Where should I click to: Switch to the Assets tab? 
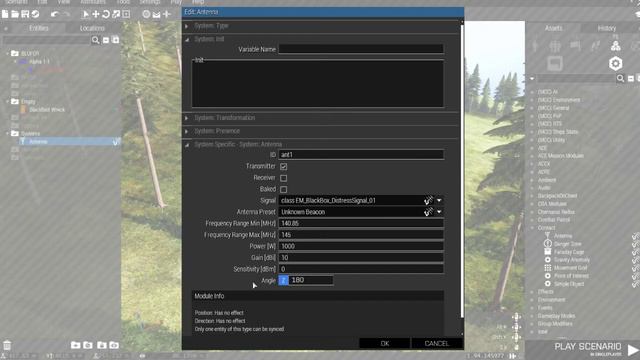coord(553,28)
